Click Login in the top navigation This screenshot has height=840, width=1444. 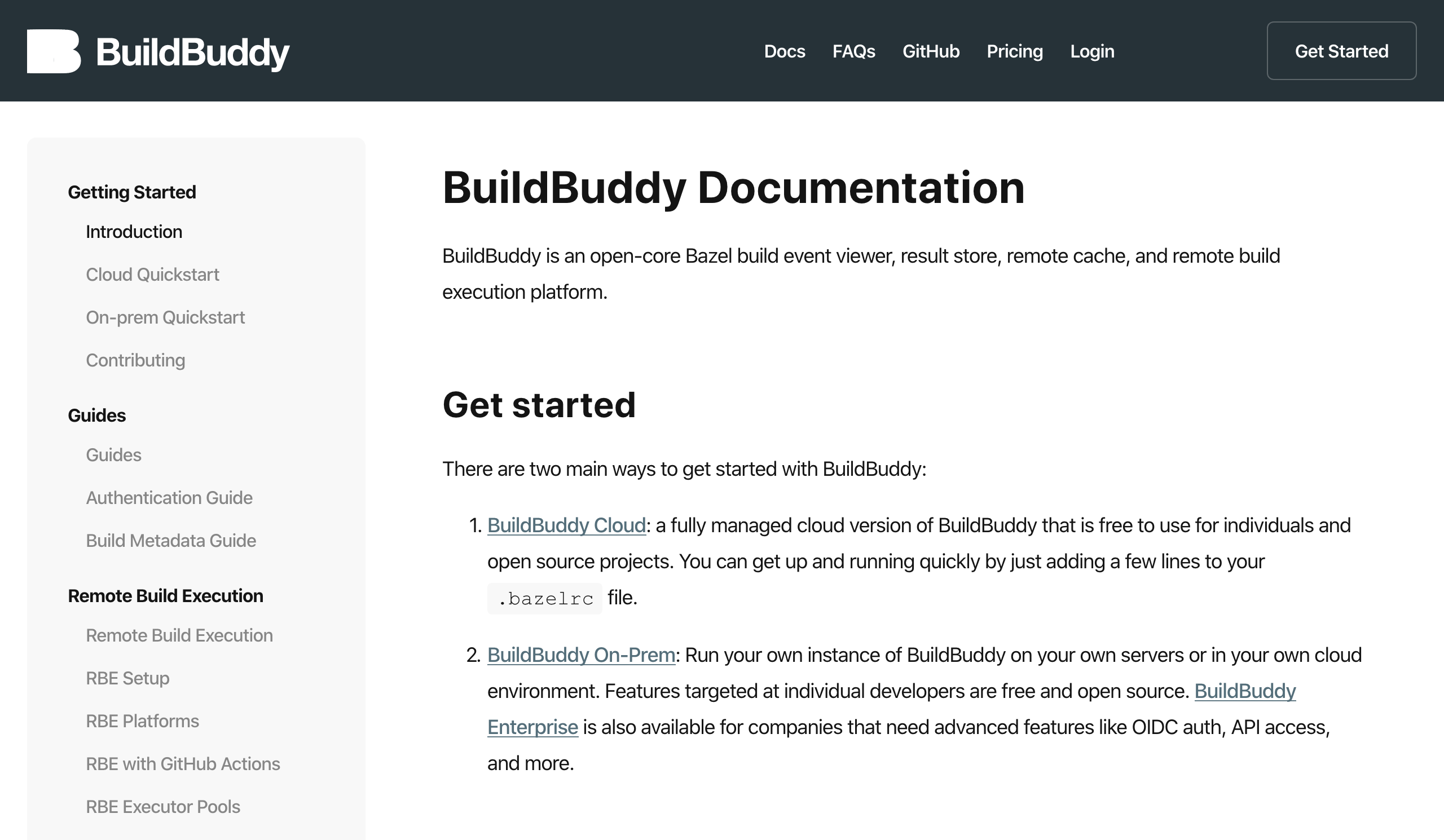(1092, 51)
